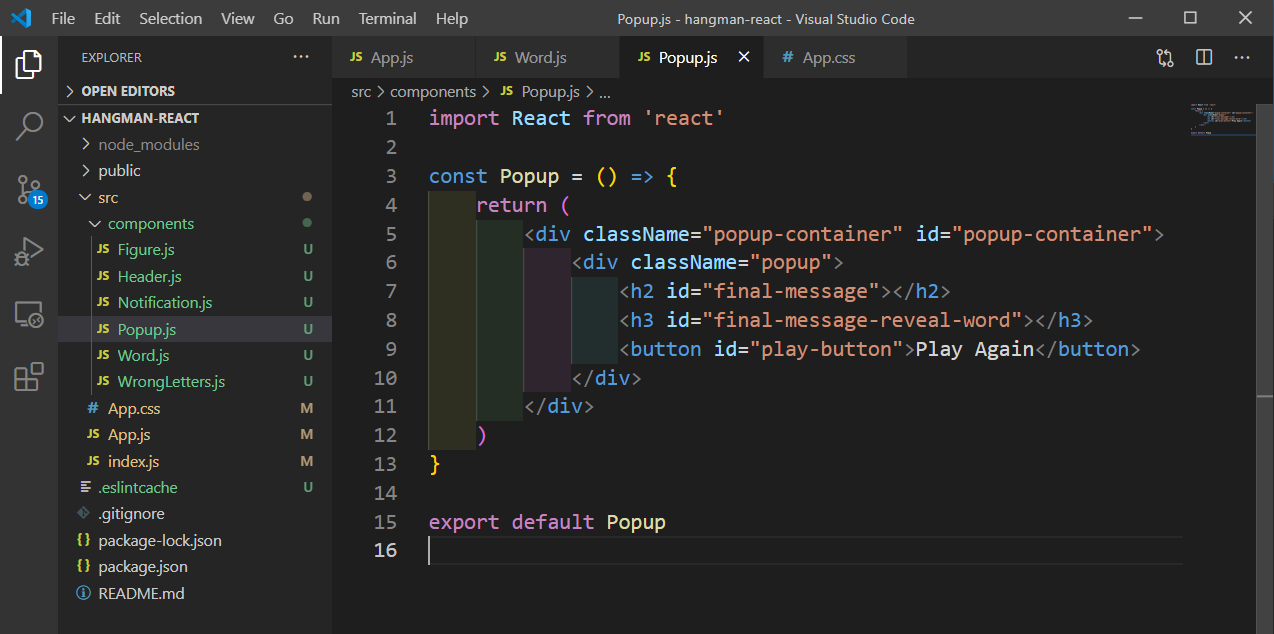1274x634 pixels.
Task: Open the Run and Debug view
Action: coord(29,252)
